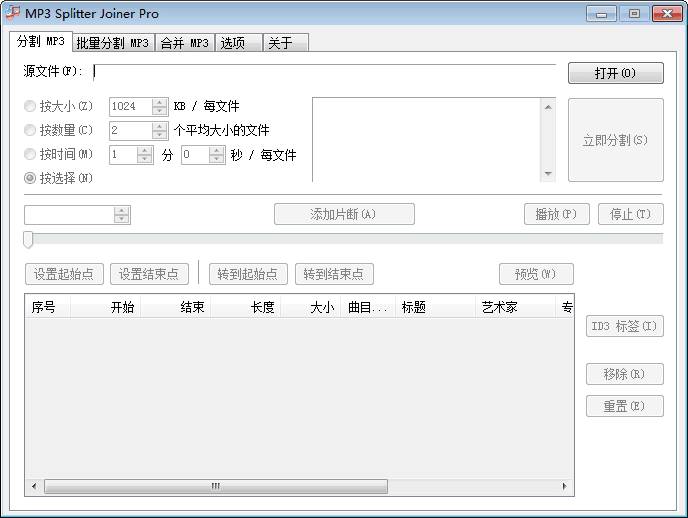Decrease the time position spinner
This screenshot has width=688, height=518.
click(x=122, y=219)
